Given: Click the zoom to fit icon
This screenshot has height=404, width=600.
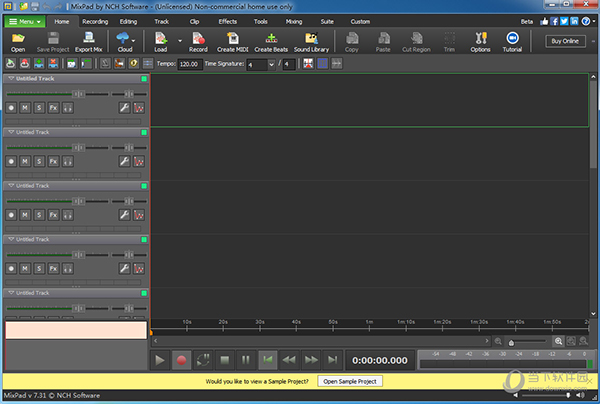Looking at the screenshot, I should point(571,341).
